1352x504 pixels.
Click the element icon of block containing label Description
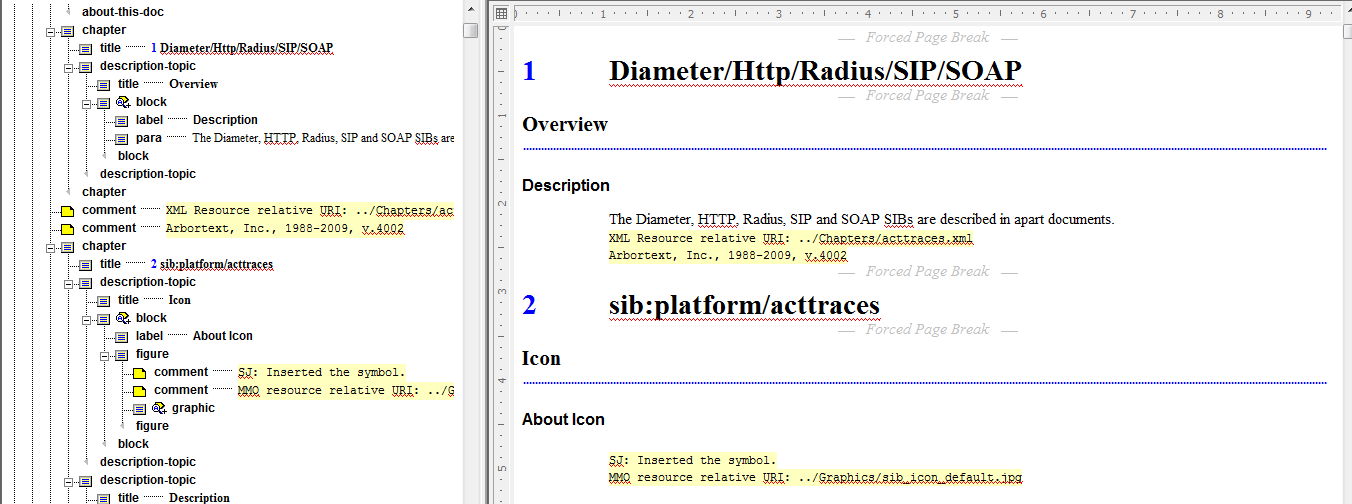pos(104,102)
